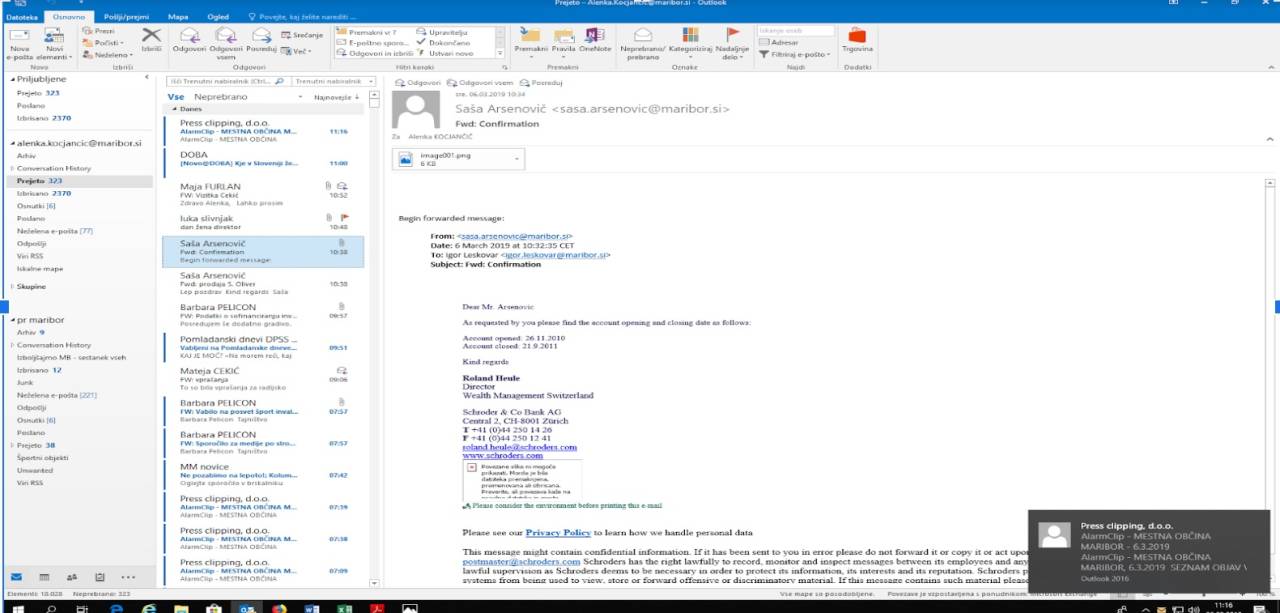Viewport: 1280px width, 613px height.
Task: Toggle the red flag on luka slivnjak message
Action: coord(345,215)
